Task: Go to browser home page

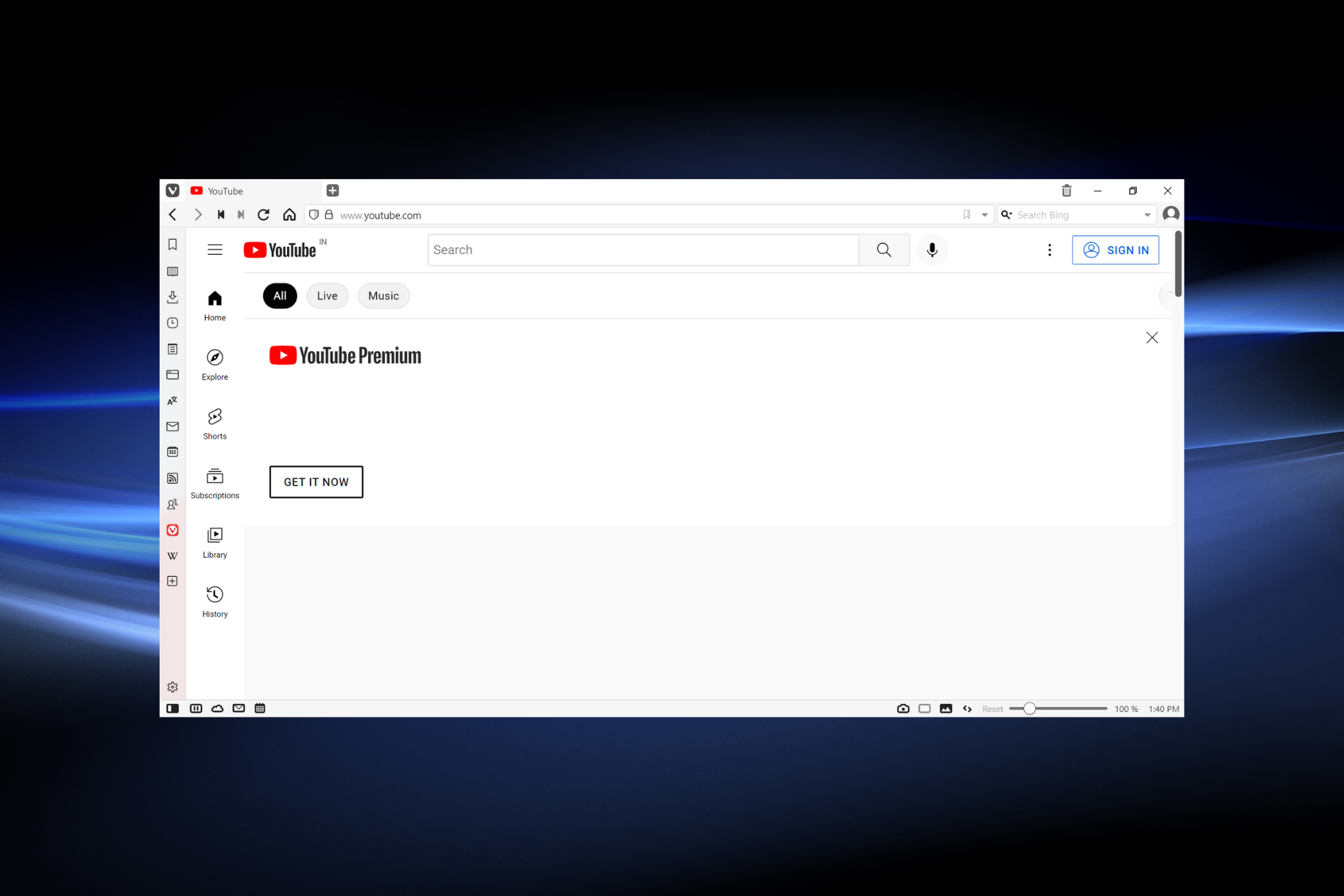Action: pyautogui.click(x=289, y=214)
